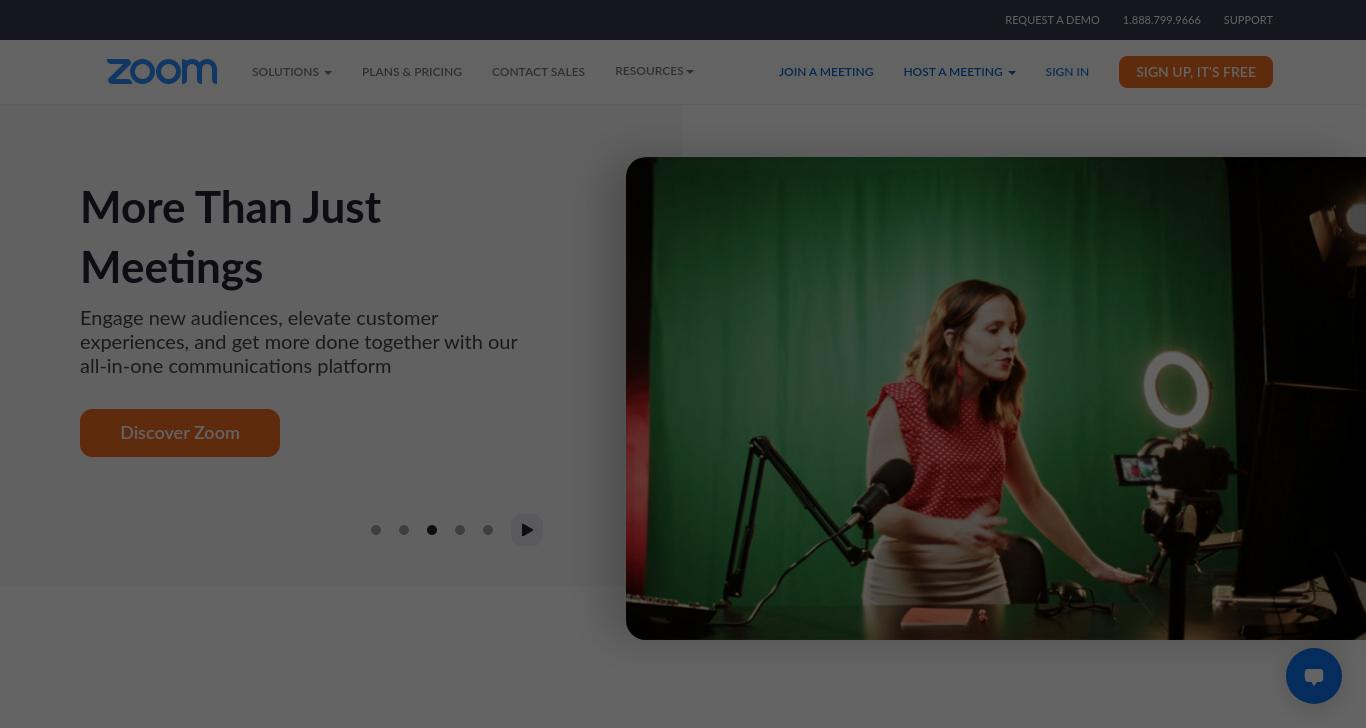The height and width of the screenshot is (728, 1366).
Task: Select the fifth carousel dot
Action: [488, 530]
